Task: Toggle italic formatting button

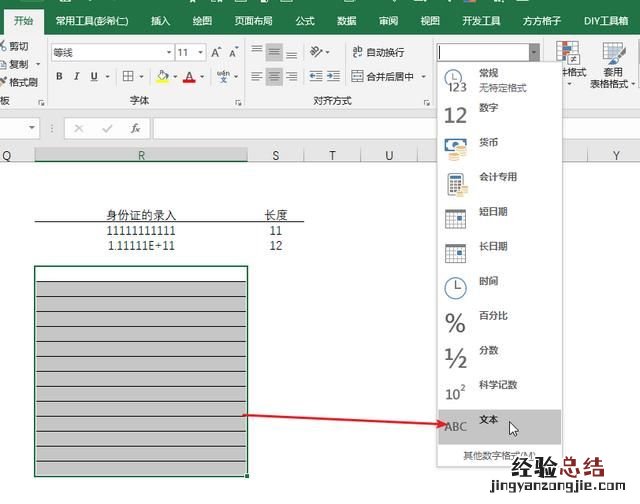Action: click(x=76, y=76)
